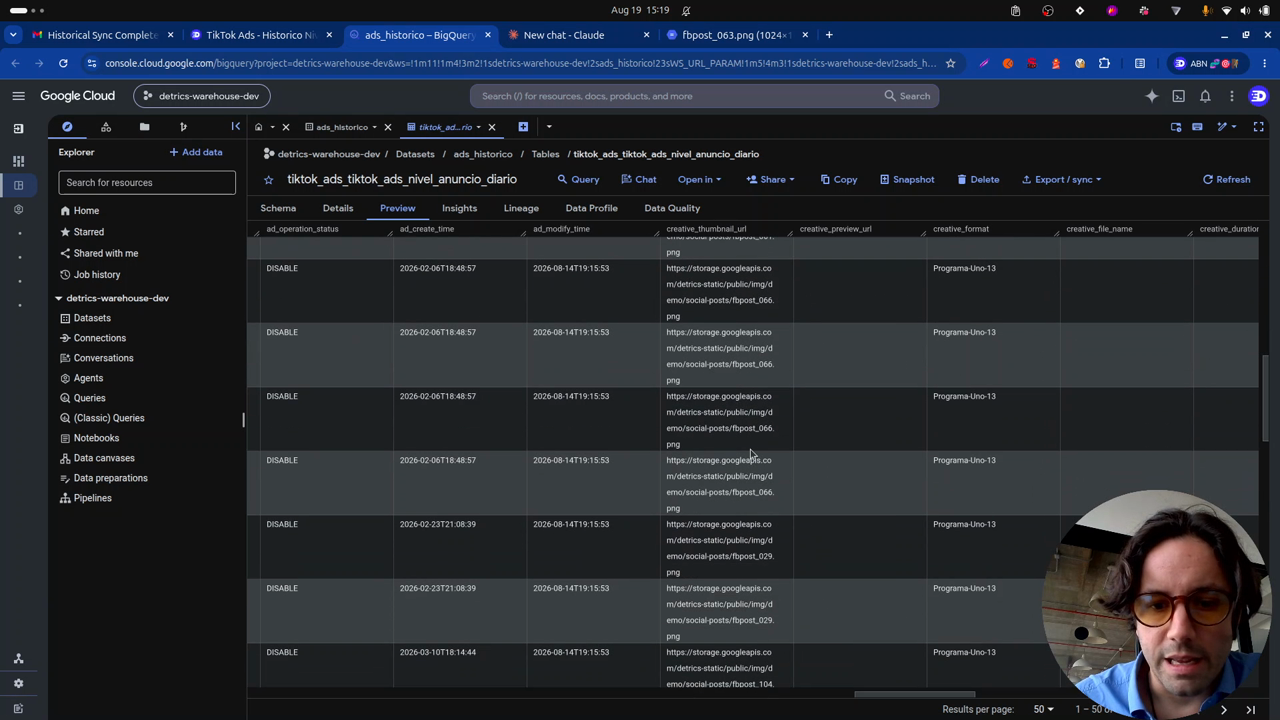Expand the Export / sync dropdown
1280x720 pixels.
(1061, 180)
